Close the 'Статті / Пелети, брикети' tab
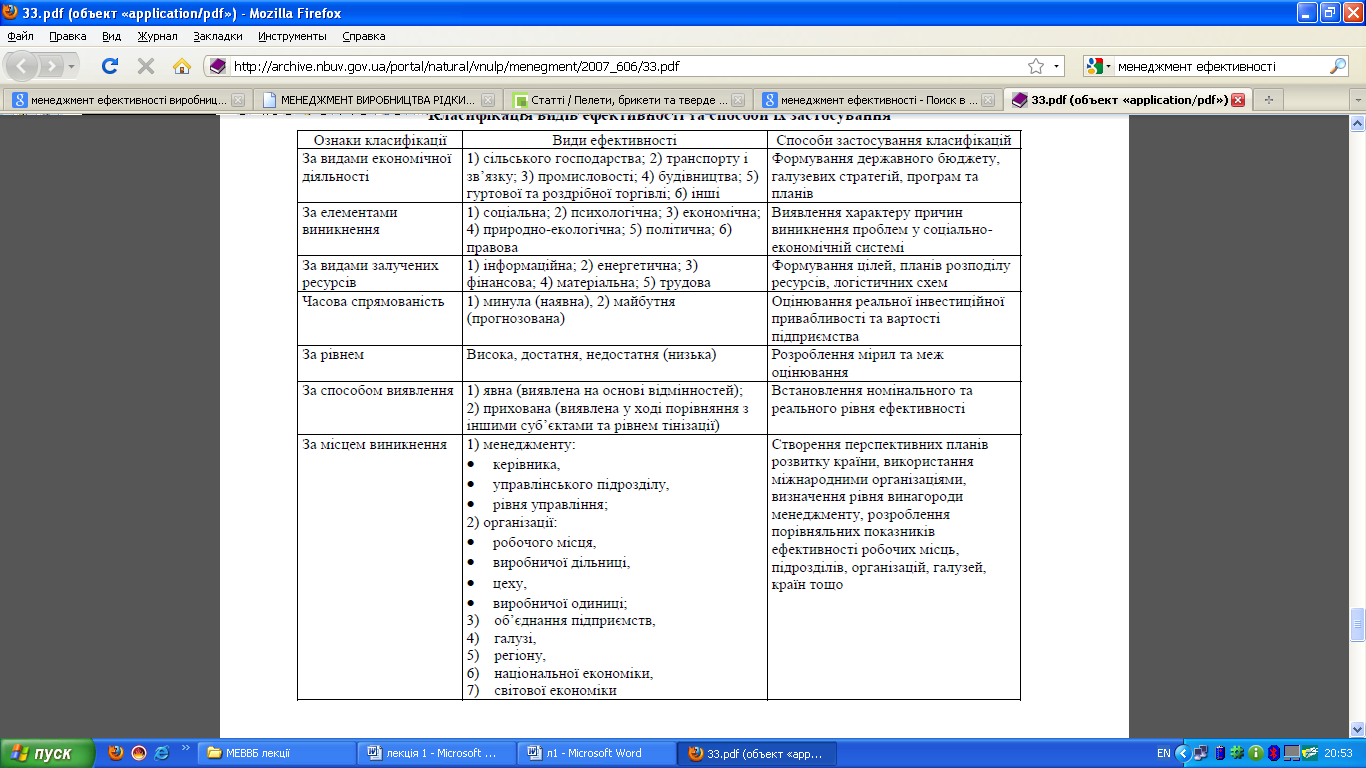 [x=737, y=100]
